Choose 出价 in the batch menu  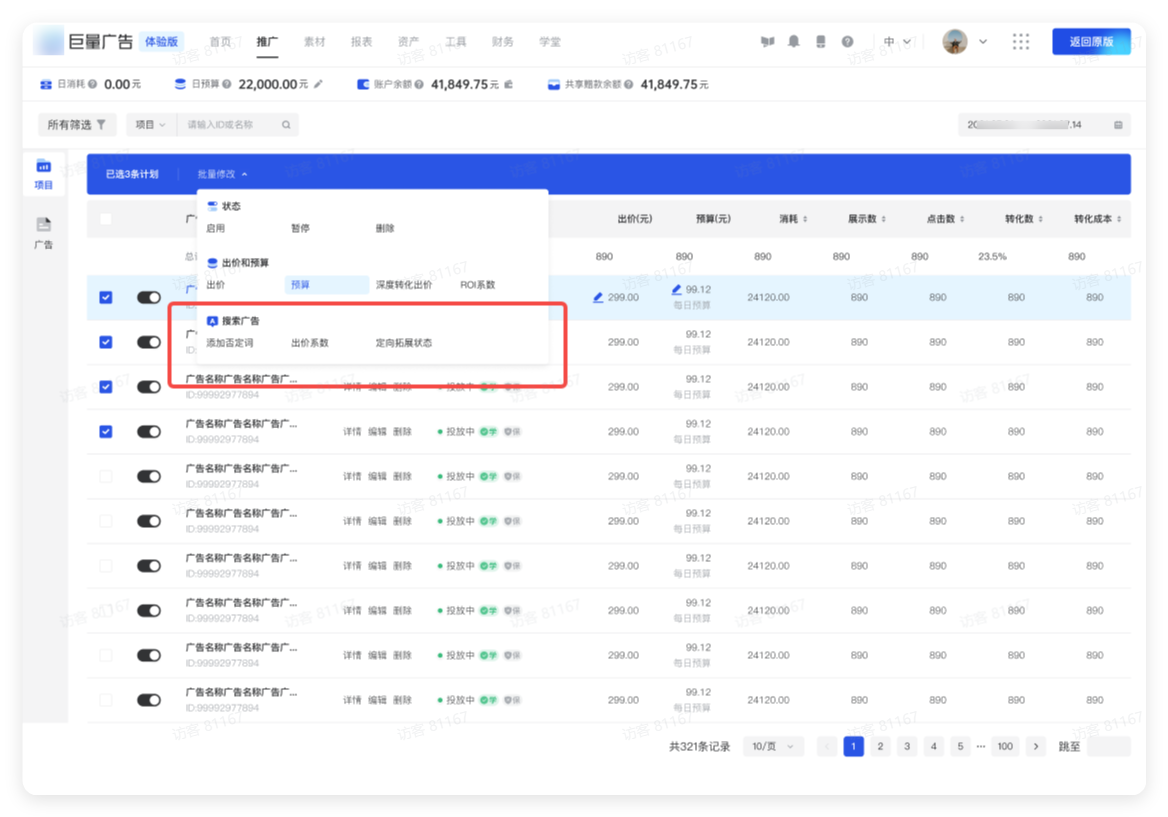216,284
